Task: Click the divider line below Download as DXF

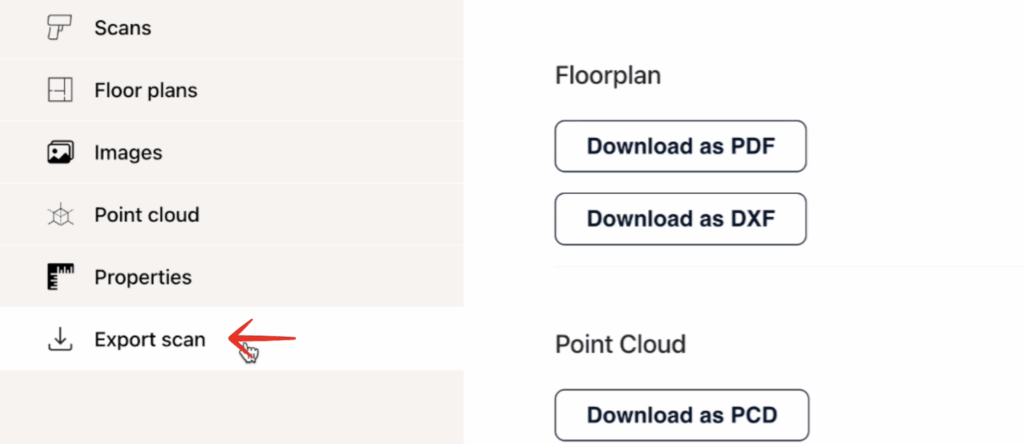Action: pyautogui.click(x=780, y=267)
